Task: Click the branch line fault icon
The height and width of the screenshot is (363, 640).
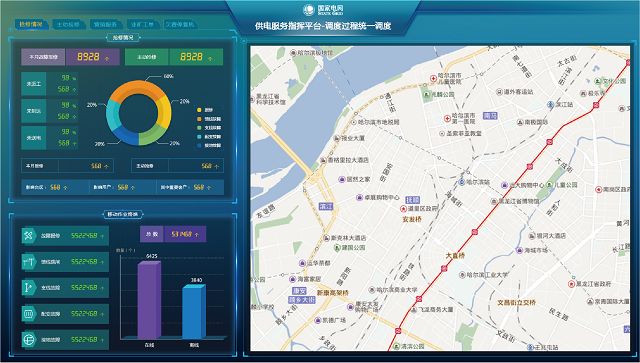Action: 28,287
